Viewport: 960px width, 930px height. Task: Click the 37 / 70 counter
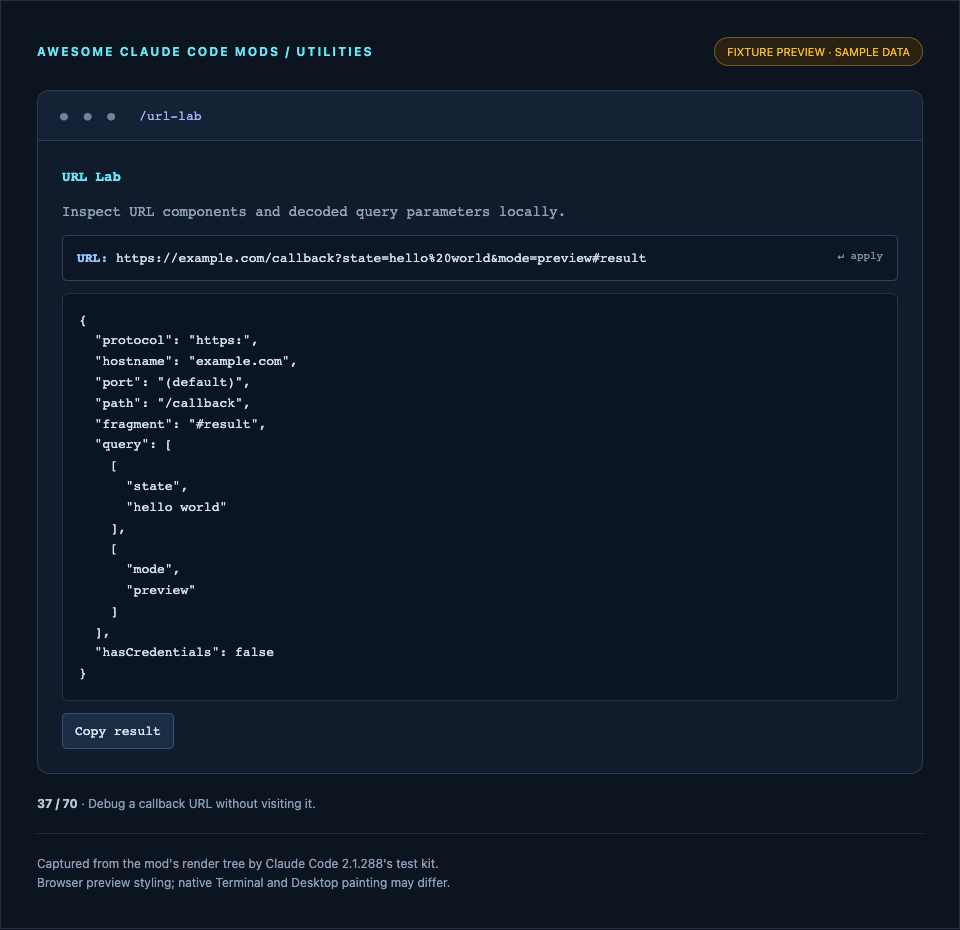pos(57,804)
